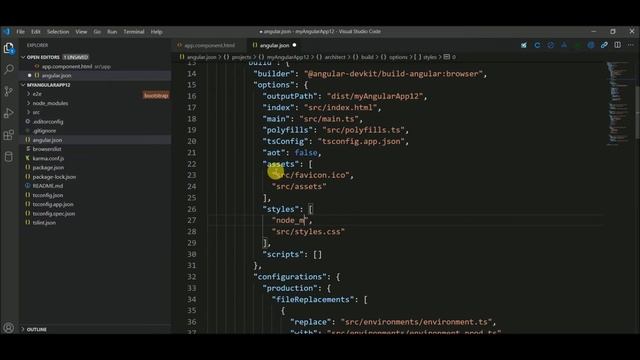Click the "outputPath" key on line 16

(290, 96)
